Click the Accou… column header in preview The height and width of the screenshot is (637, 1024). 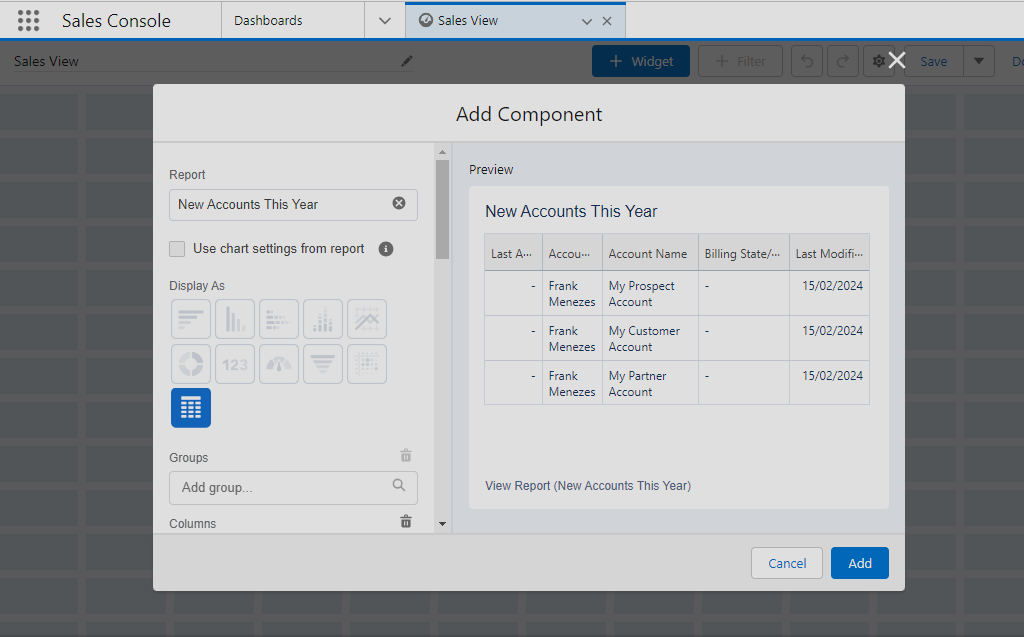click(572, 253)
